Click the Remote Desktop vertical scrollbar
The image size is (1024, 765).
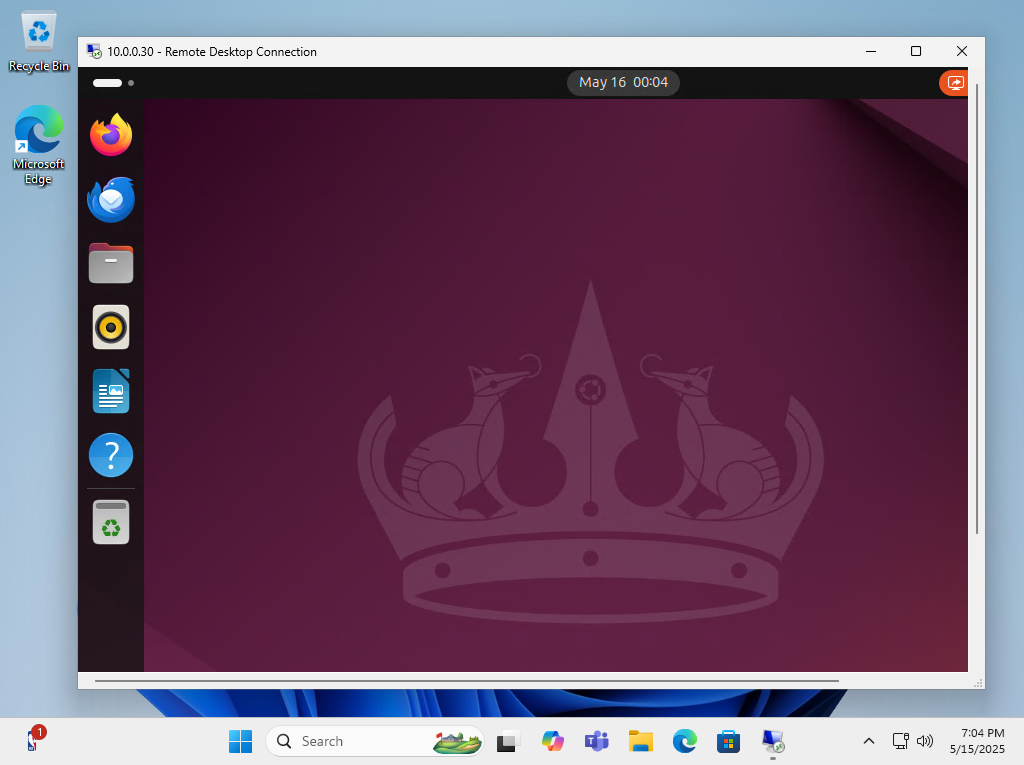976,308
